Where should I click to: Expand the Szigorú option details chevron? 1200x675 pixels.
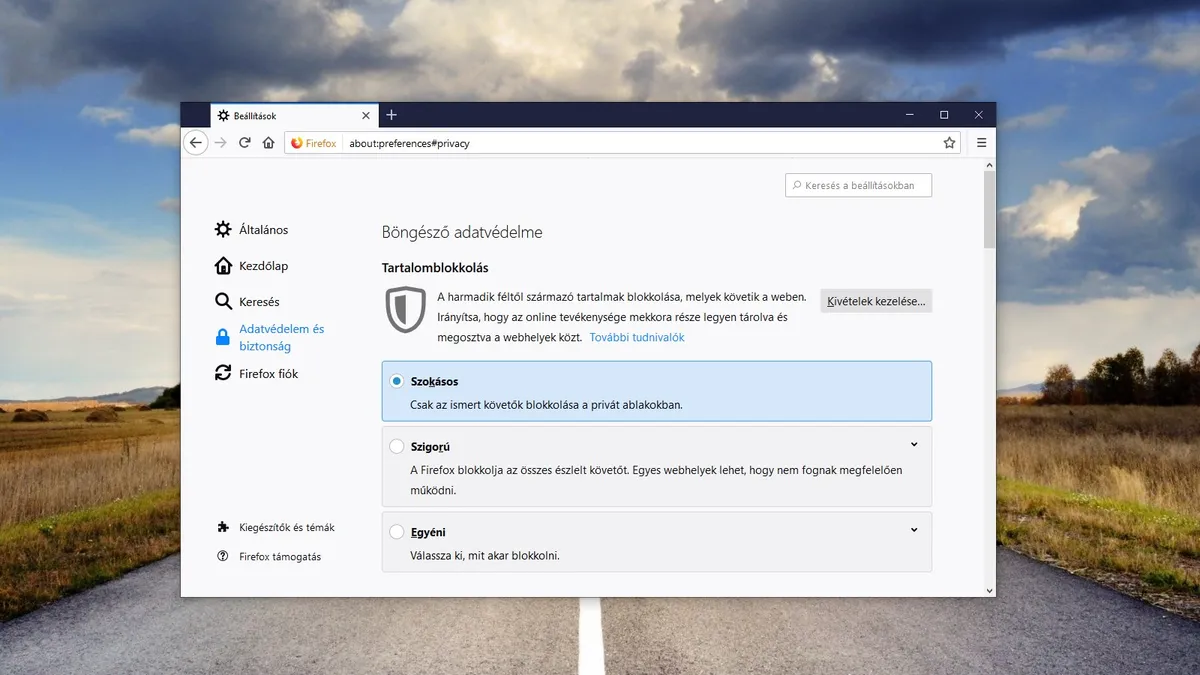coord(913,444)
